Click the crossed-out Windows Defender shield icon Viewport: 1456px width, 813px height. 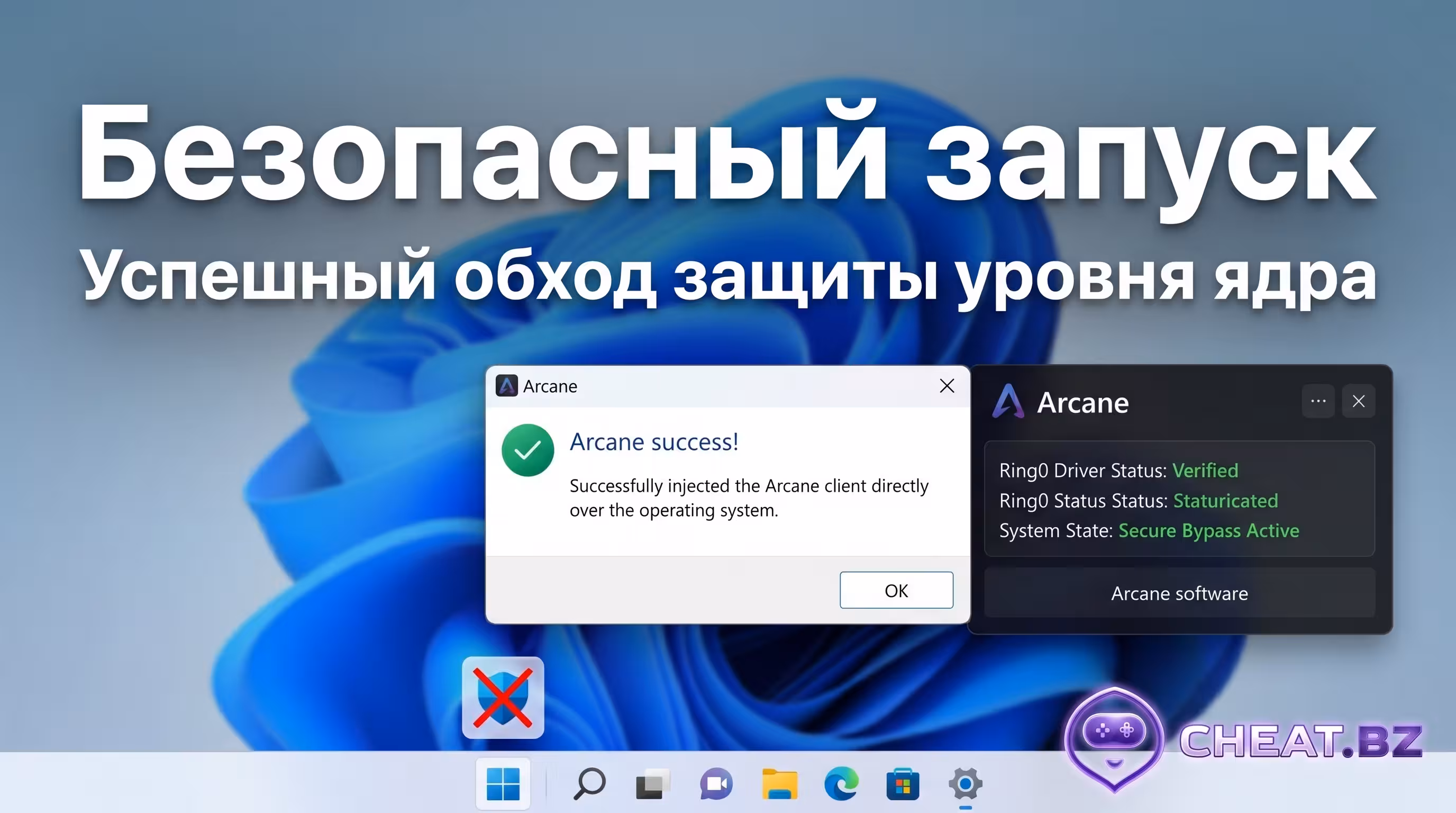click(x=503, y=697)
